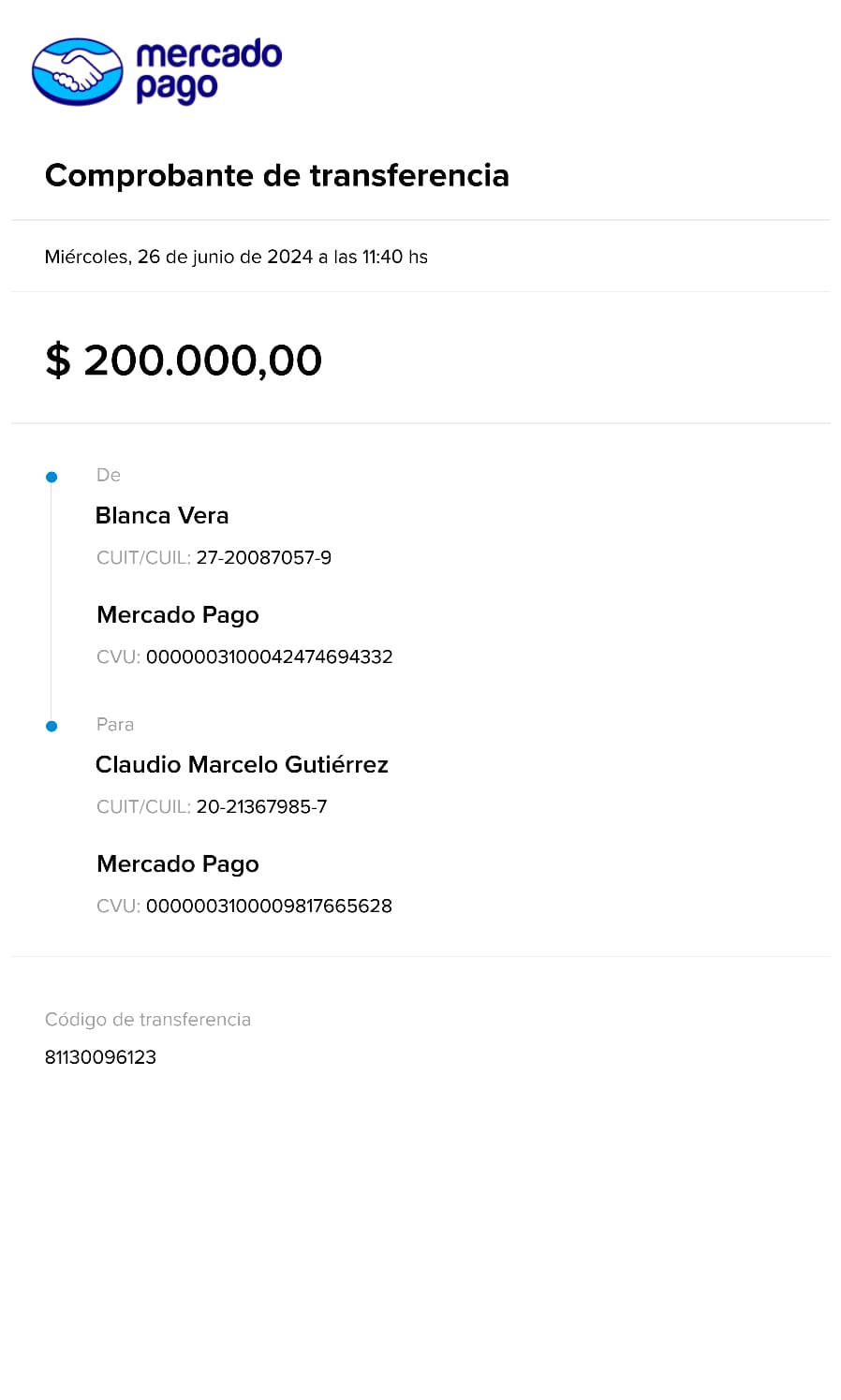Viewport: 841px width, 1400px height.
Task: Click the sender's CUIT/CUIL number 27-20087057-9
Action: 263,558
